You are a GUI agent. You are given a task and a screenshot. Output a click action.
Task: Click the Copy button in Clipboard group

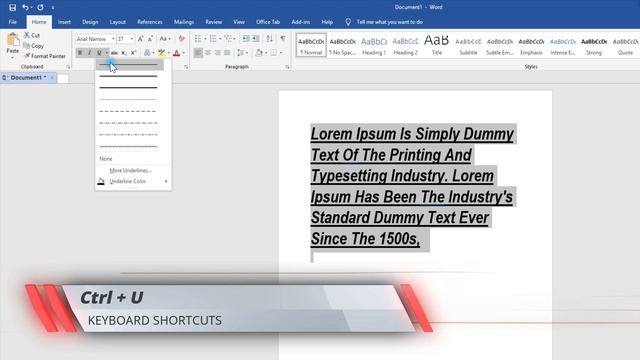coord(33,46)
